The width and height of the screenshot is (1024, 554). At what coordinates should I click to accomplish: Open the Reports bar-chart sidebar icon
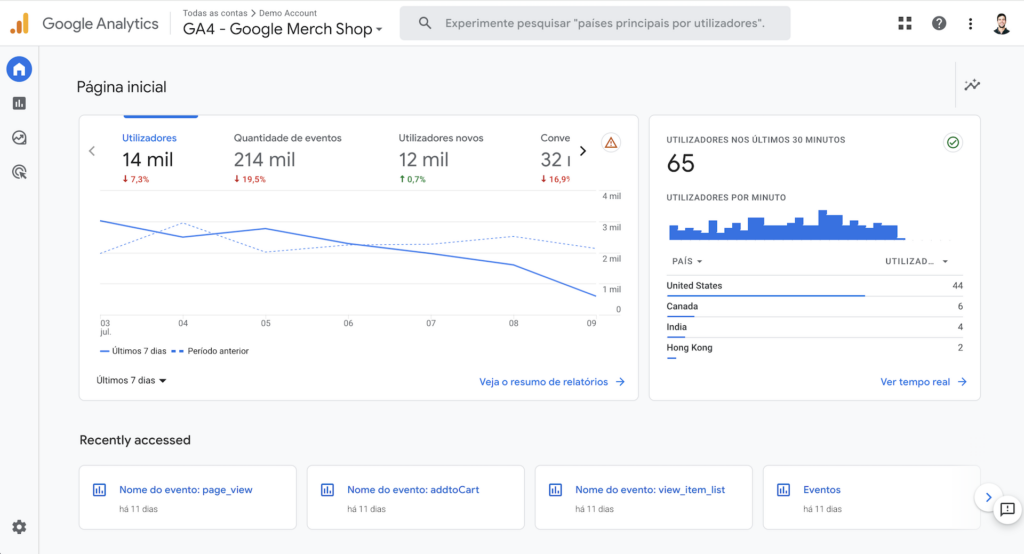pyautogui.click(x=19, y=103)
